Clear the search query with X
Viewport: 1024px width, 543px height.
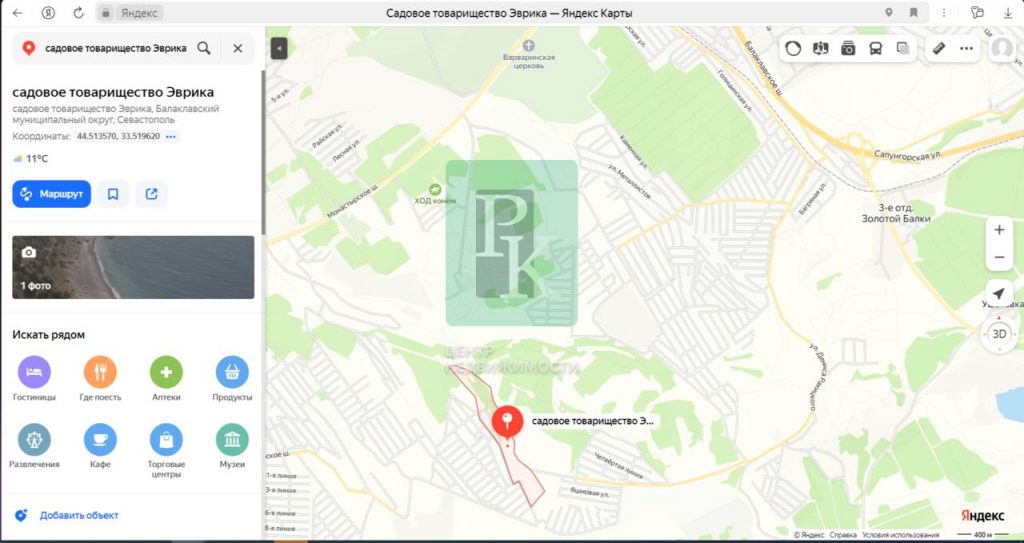pyautogui.click(x=238, y=48)
